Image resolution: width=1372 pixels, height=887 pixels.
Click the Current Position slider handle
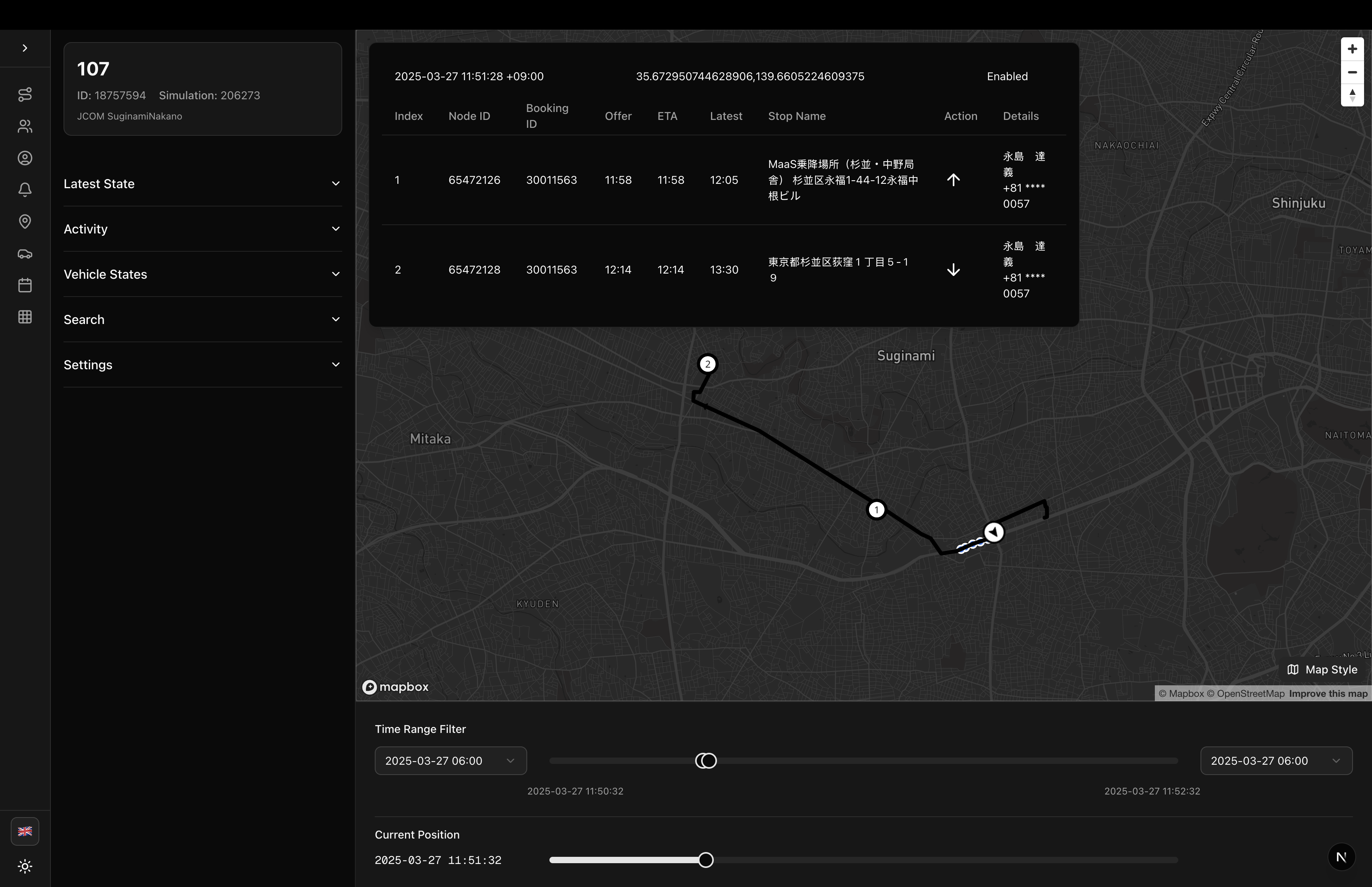tap(705, 860)
